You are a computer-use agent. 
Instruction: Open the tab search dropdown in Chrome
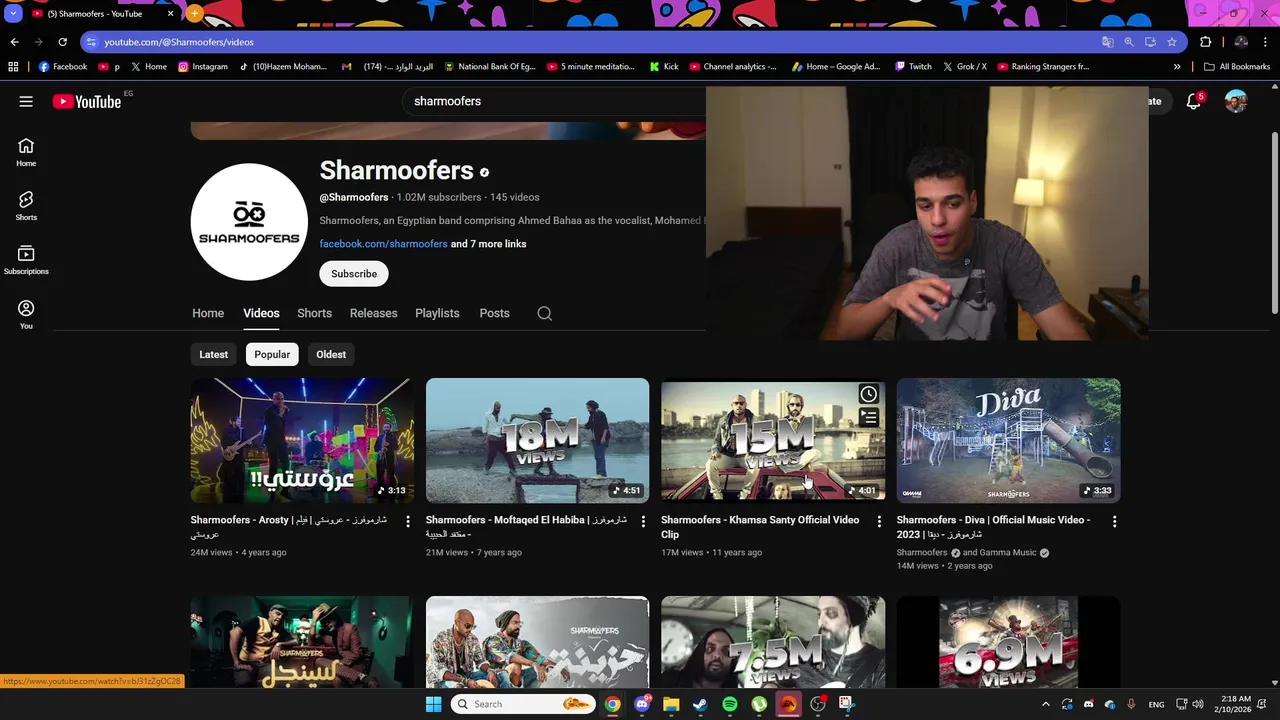(x=13, y=14)
